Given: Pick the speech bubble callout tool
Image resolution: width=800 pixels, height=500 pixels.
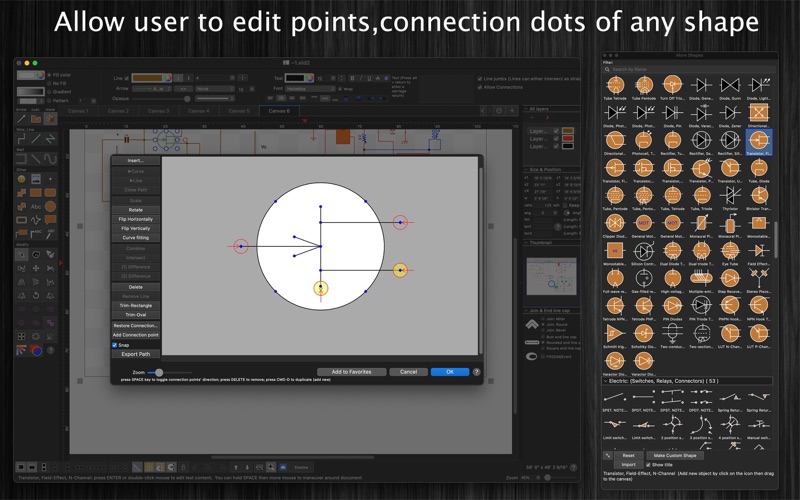Looking at the screenshot, I should pyautogui.click(x=50, y=220).
